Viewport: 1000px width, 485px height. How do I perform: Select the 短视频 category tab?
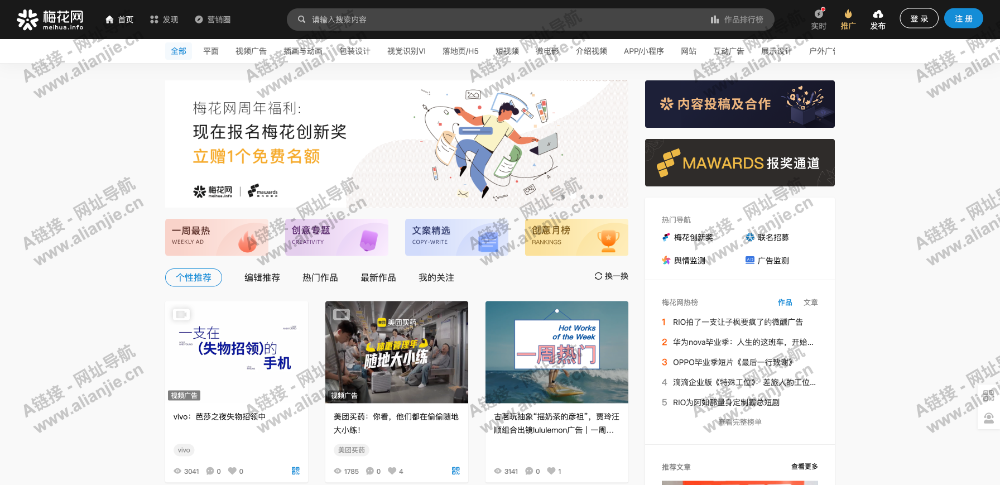click(507, 51)
